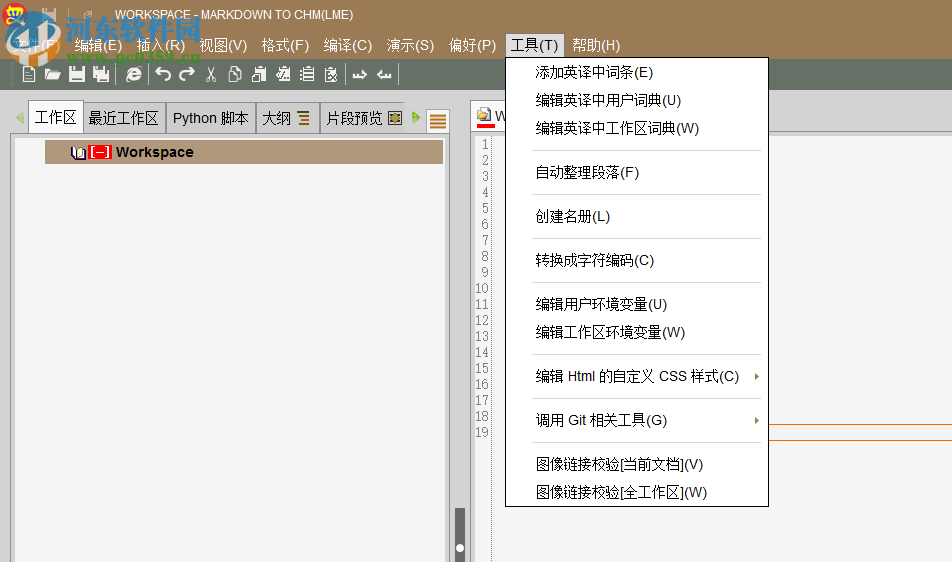Click the browser preview (IE) icon
Screen dimensions: 952x562
(134, 75)
